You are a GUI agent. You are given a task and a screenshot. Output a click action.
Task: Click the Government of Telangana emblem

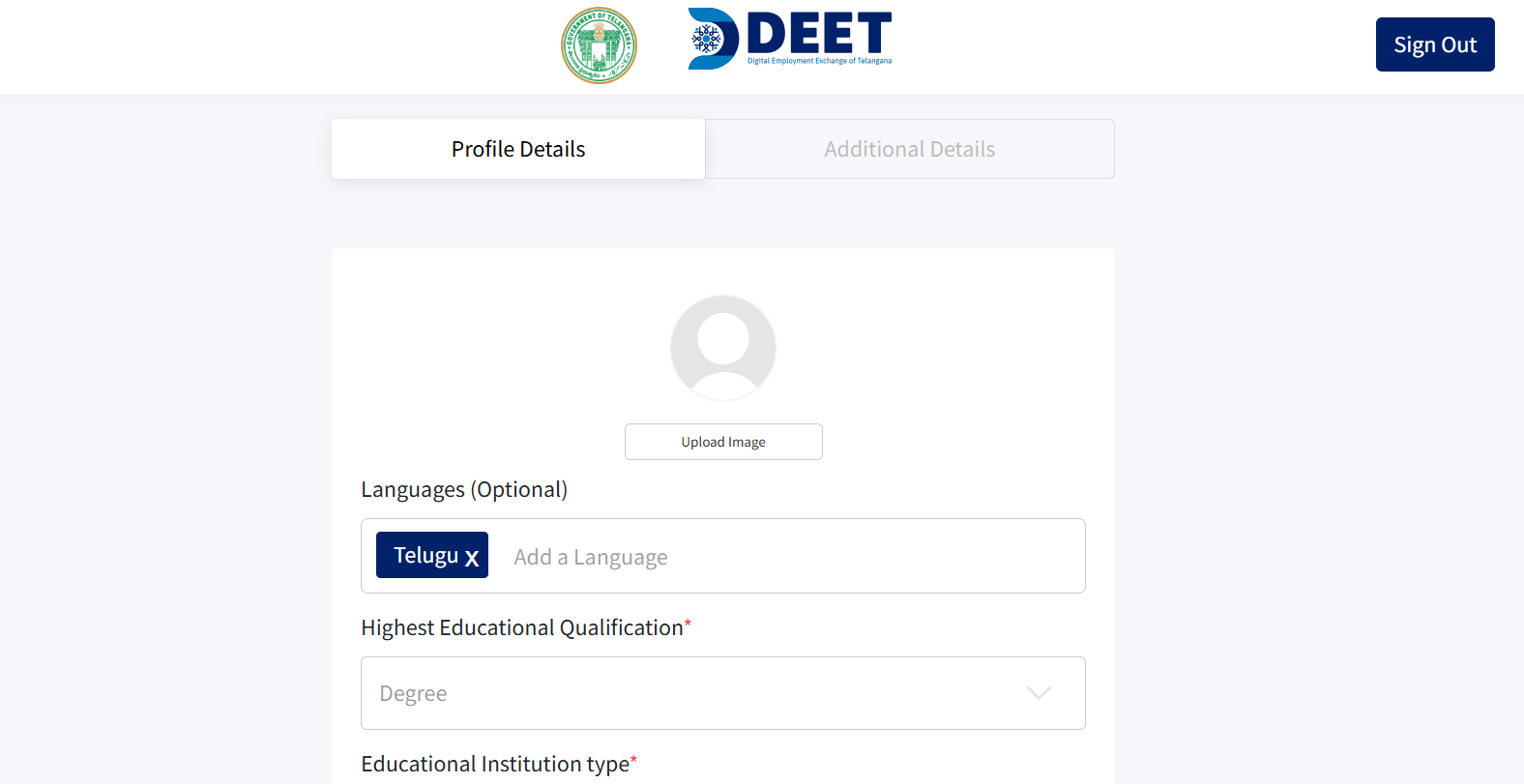(x=599, y=45)
